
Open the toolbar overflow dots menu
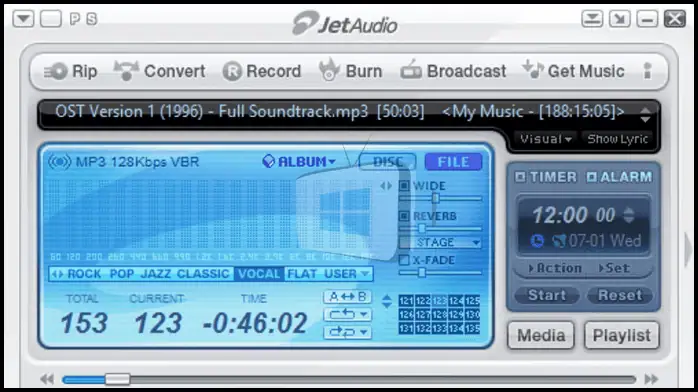[x=648, y=71]
